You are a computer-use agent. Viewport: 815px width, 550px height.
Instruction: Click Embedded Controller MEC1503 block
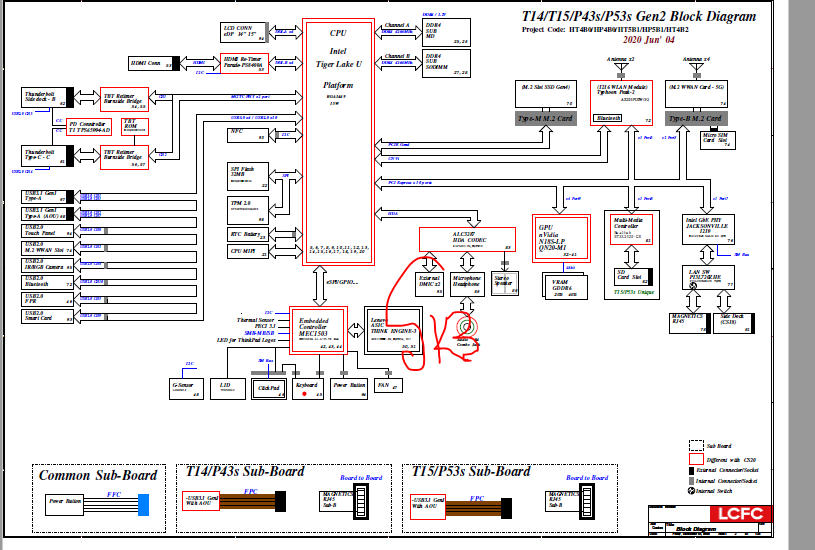tap(318, 330)
